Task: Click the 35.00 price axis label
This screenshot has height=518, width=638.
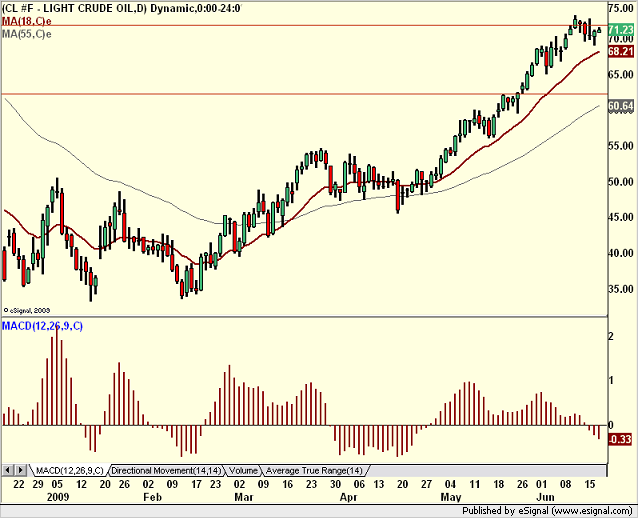Action: [621, 289]
